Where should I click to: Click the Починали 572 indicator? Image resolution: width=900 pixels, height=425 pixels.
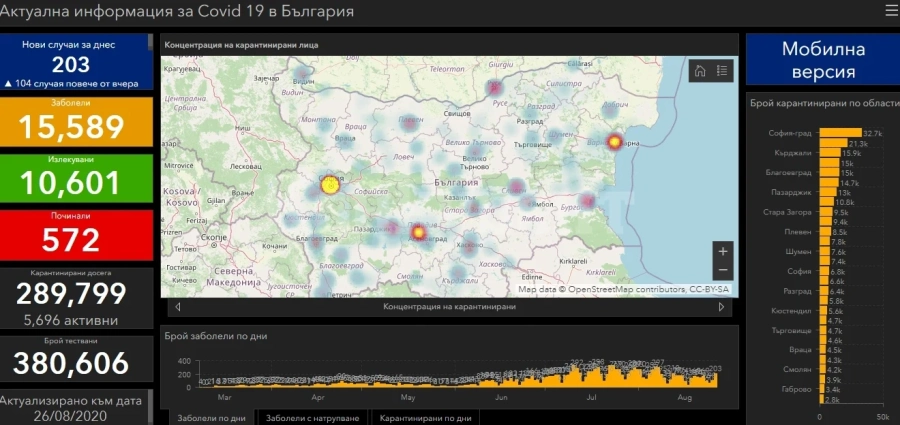coord(76,235)
